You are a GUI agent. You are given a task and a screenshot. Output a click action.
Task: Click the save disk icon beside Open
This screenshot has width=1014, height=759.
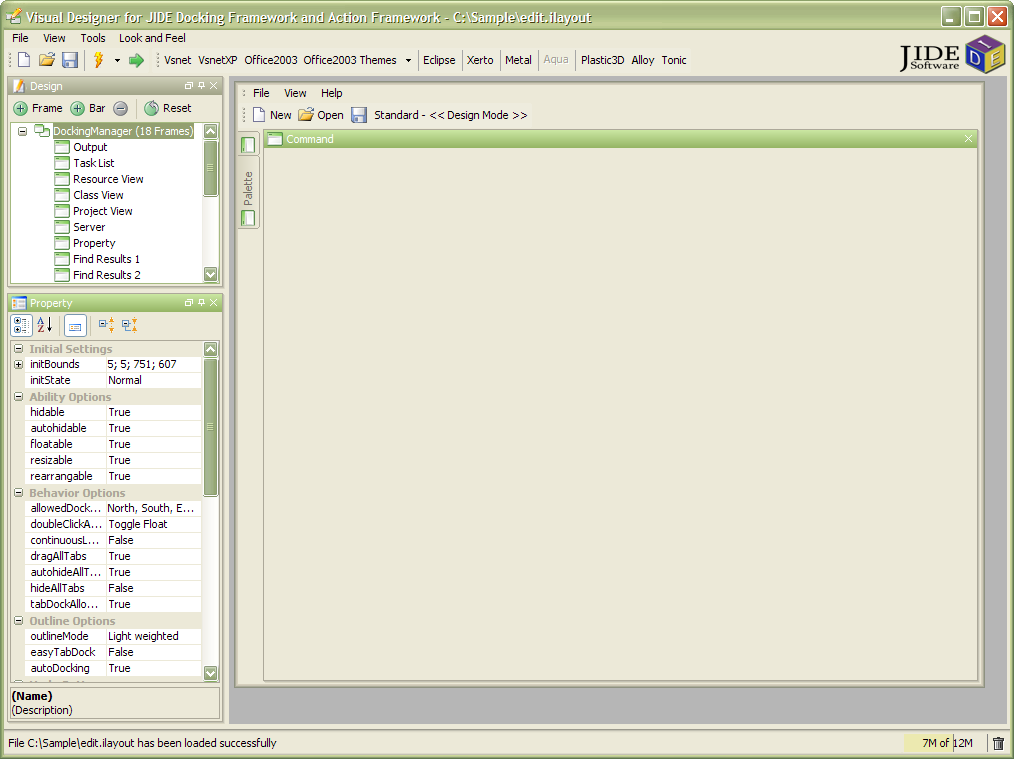click(359, 115)
